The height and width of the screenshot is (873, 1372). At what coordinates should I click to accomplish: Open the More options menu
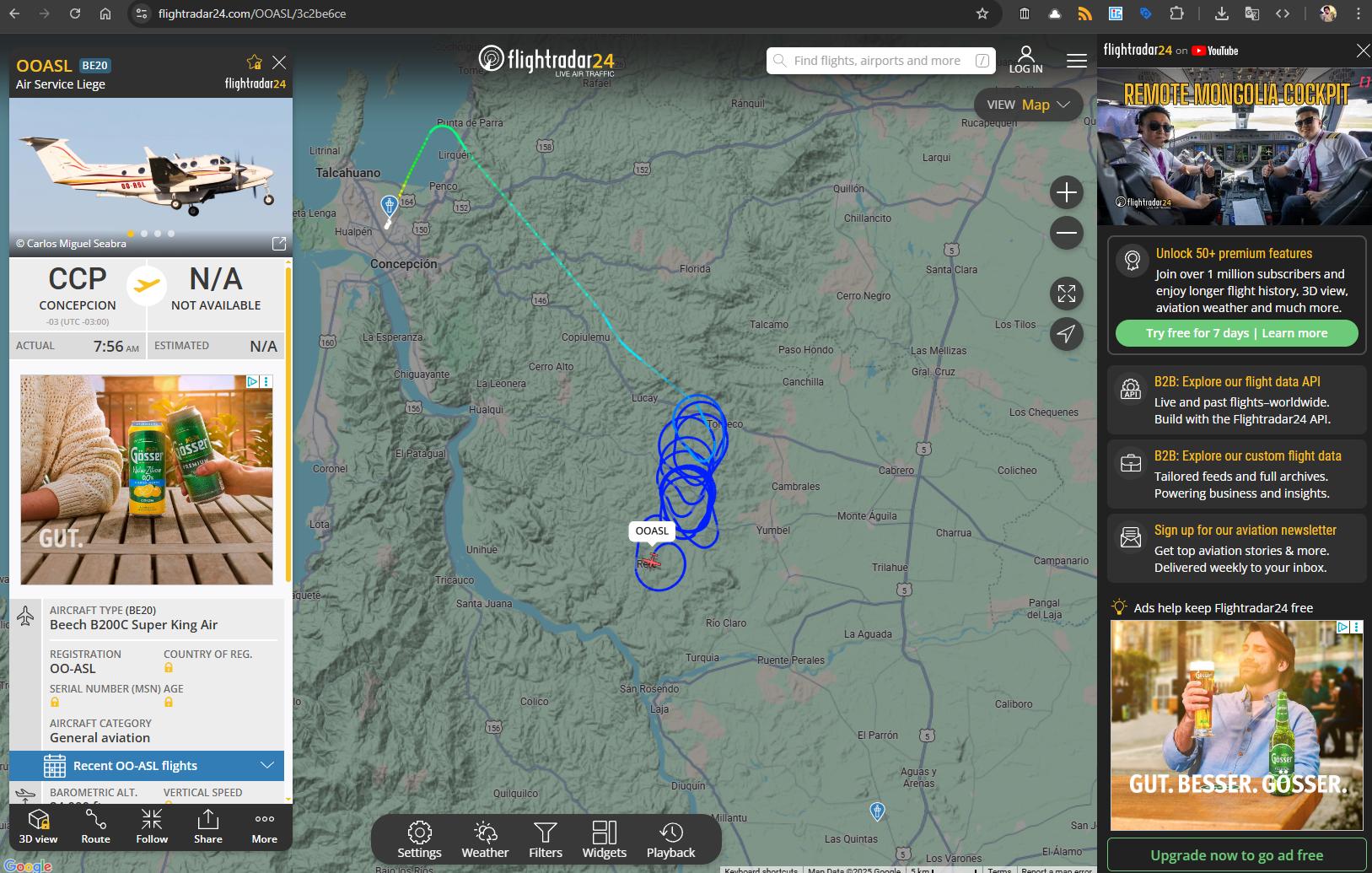click(264, 827)
